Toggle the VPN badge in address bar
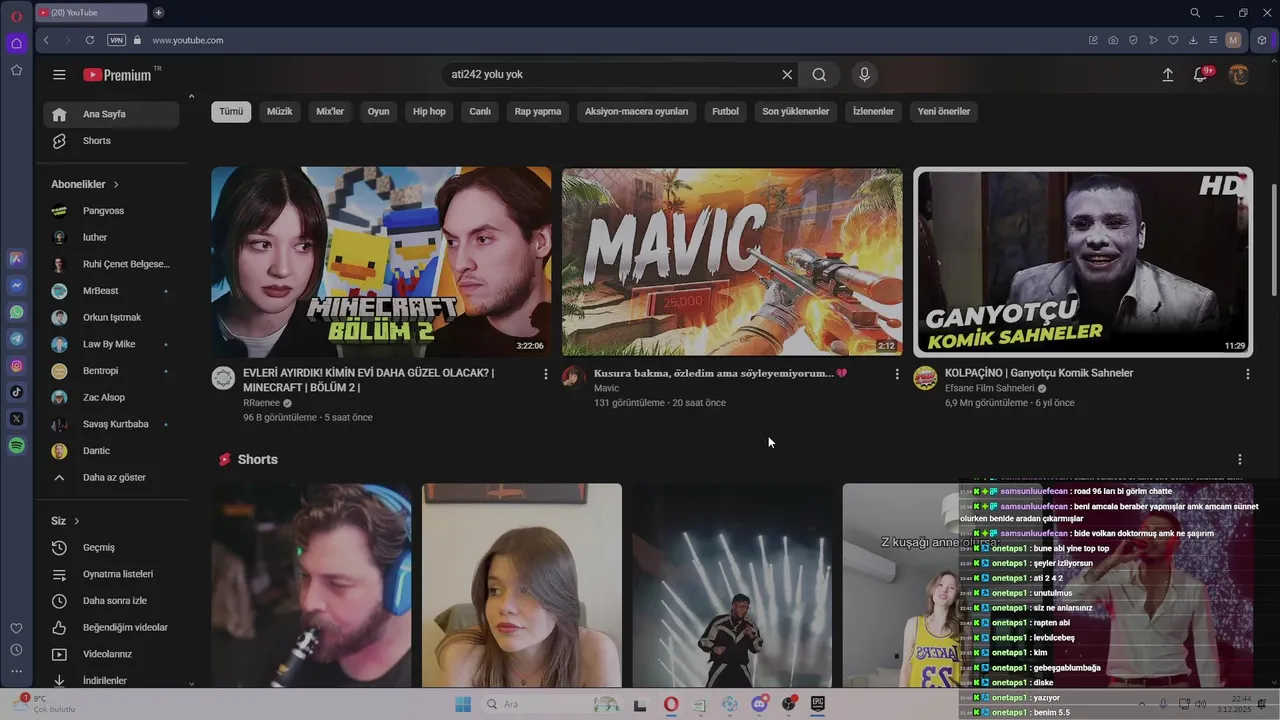This screenshot has height=720, width=1280. (117, 40)
